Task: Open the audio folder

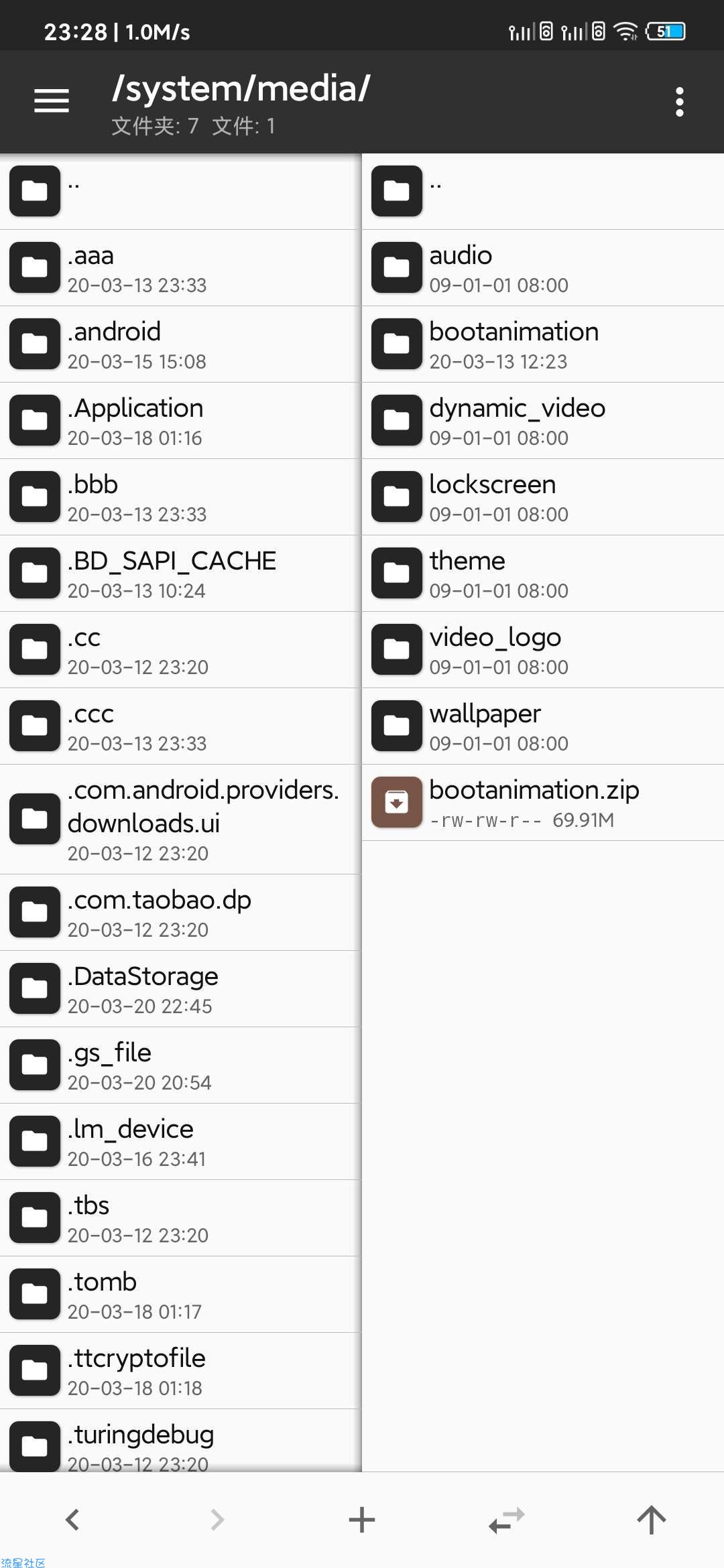Action: 543,268
